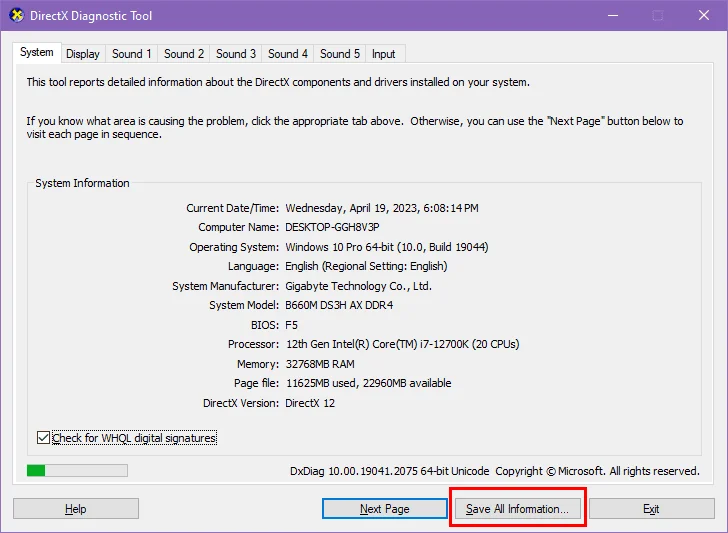Click the Help button
Viewport: 728px width, 533px height.
pyautogui.click(x=76, y=509)
